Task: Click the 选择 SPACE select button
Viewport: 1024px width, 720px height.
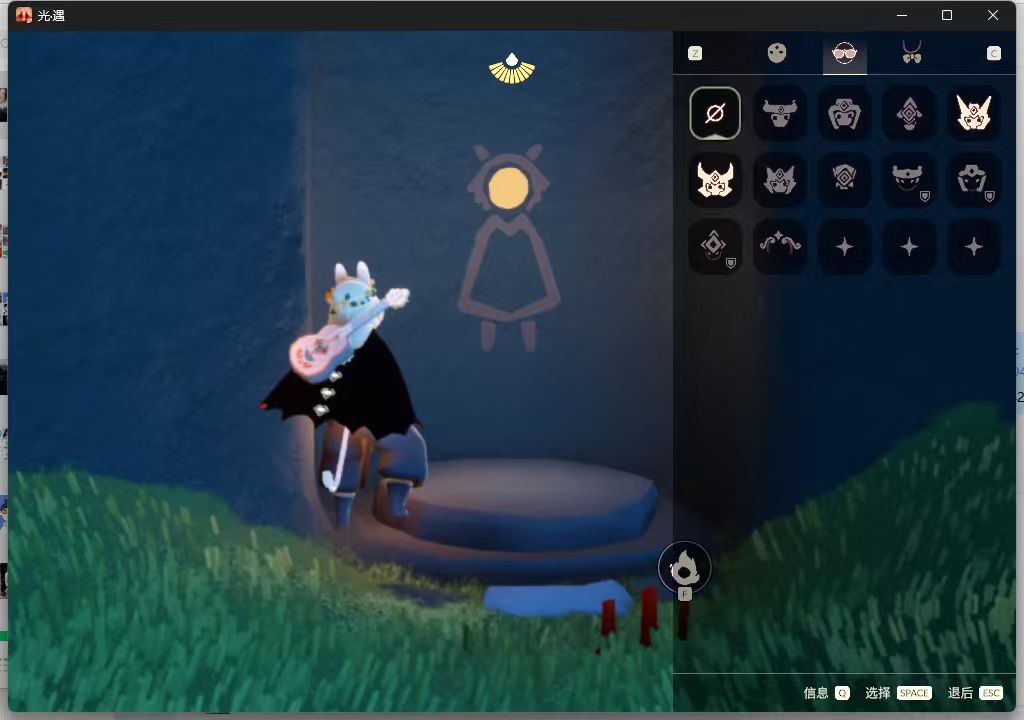Action: point(898,693)
